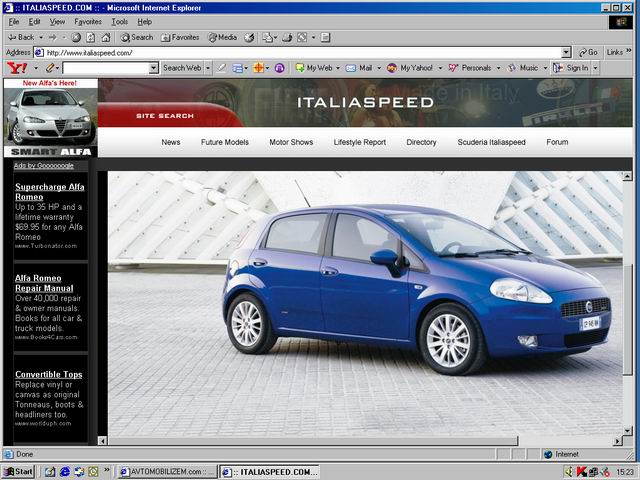The image size is (640, 480).
Task: Expand the Yahoo search box dropdown
Action: [154, 68]
